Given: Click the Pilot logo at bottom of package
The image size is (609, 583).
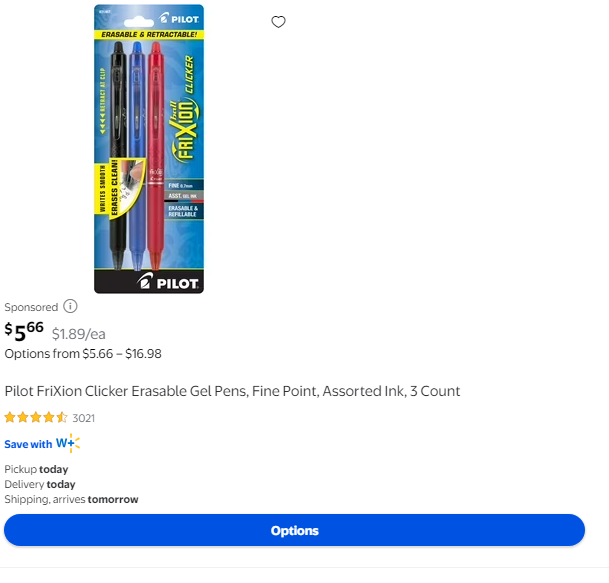Looking at the screenshot, I should pos(168,281).
